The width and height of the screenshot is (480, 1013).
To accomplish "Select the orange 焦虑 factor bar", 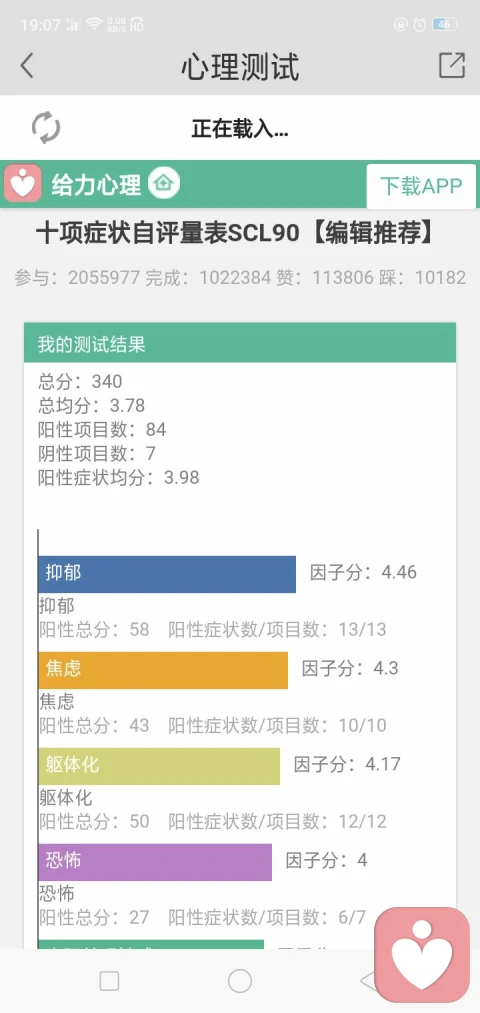I will point(163,670).
